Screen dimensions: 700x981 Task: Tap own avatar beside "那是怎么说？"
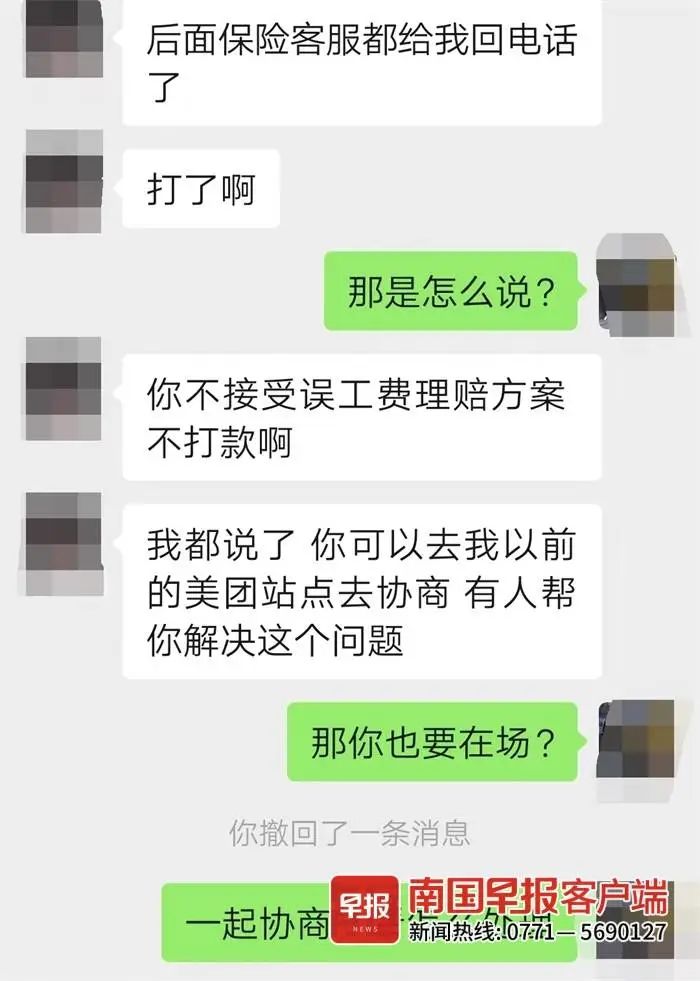click(x=636, y=285)
